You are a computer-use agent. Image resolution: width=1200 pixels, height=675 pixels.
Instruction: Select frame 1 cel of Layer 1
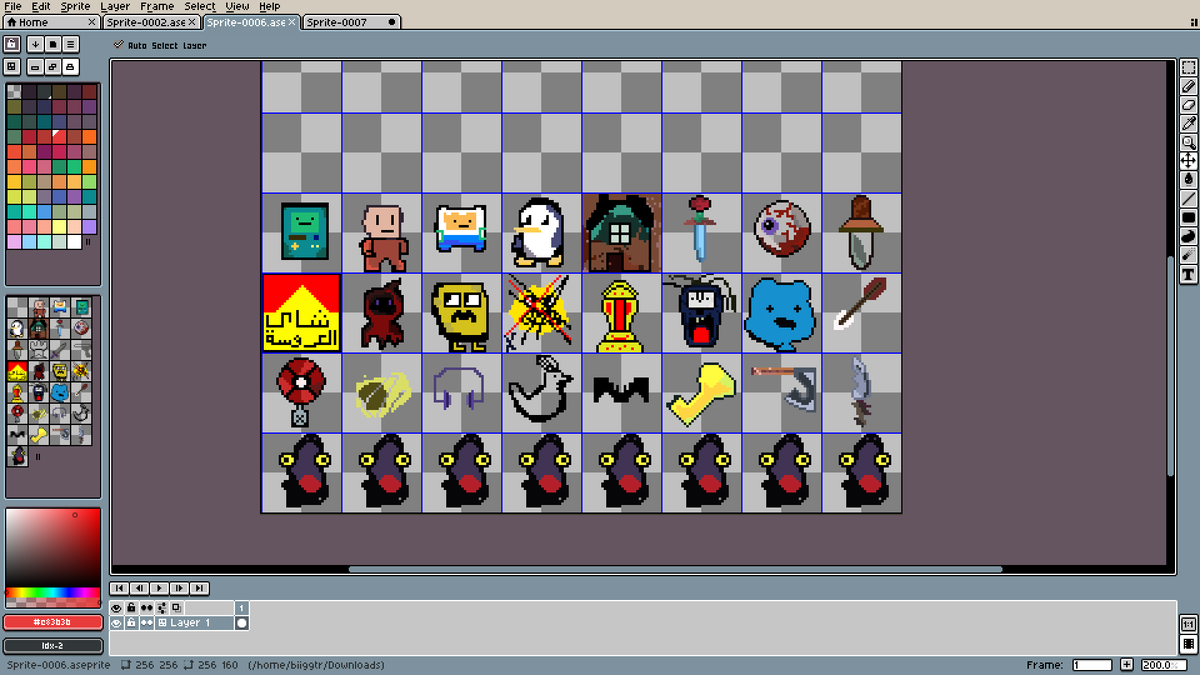coord(241,623)
